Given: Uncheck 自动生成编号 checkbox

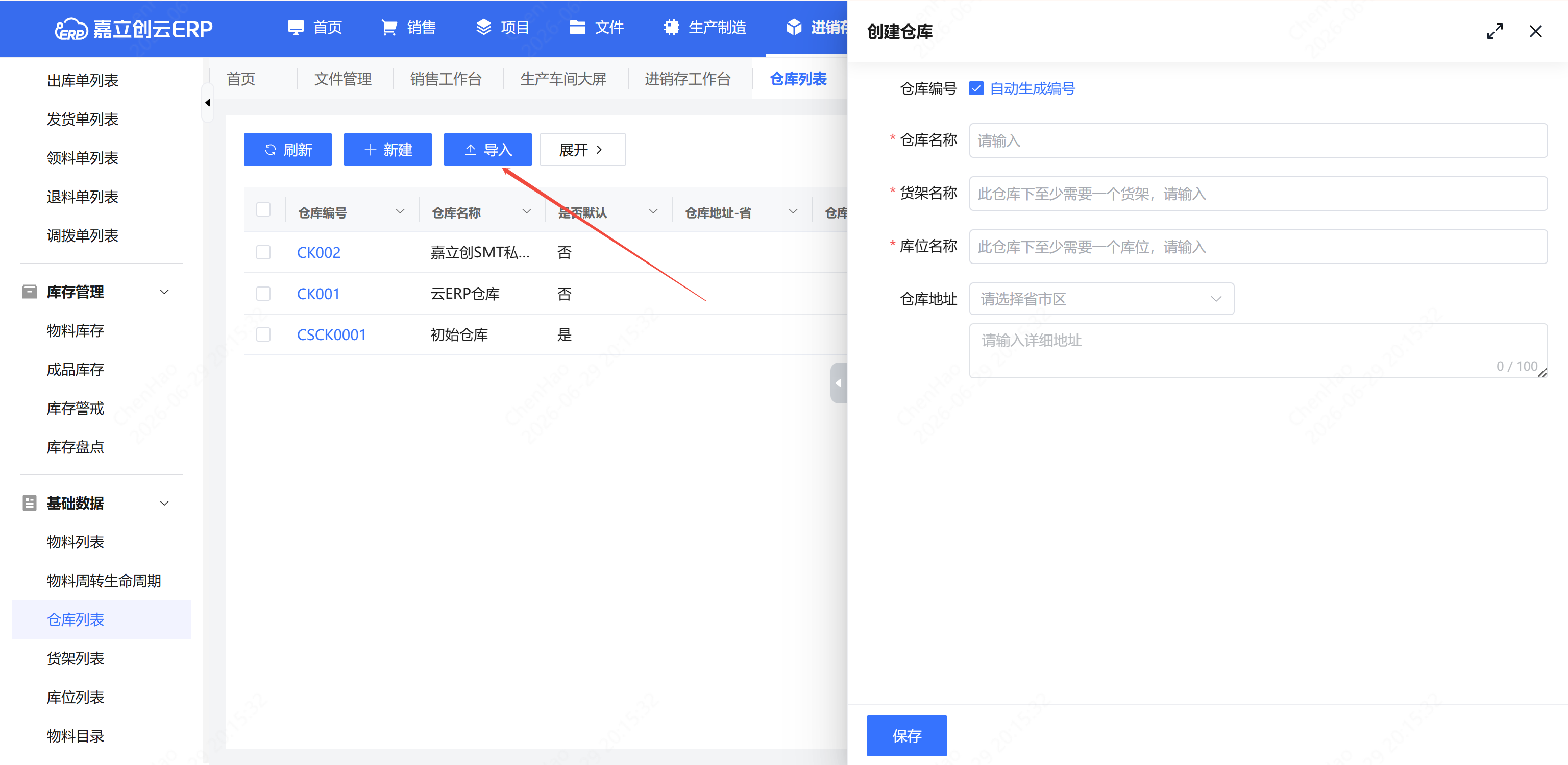Looking at the screenshot, I should coord(976,89).
